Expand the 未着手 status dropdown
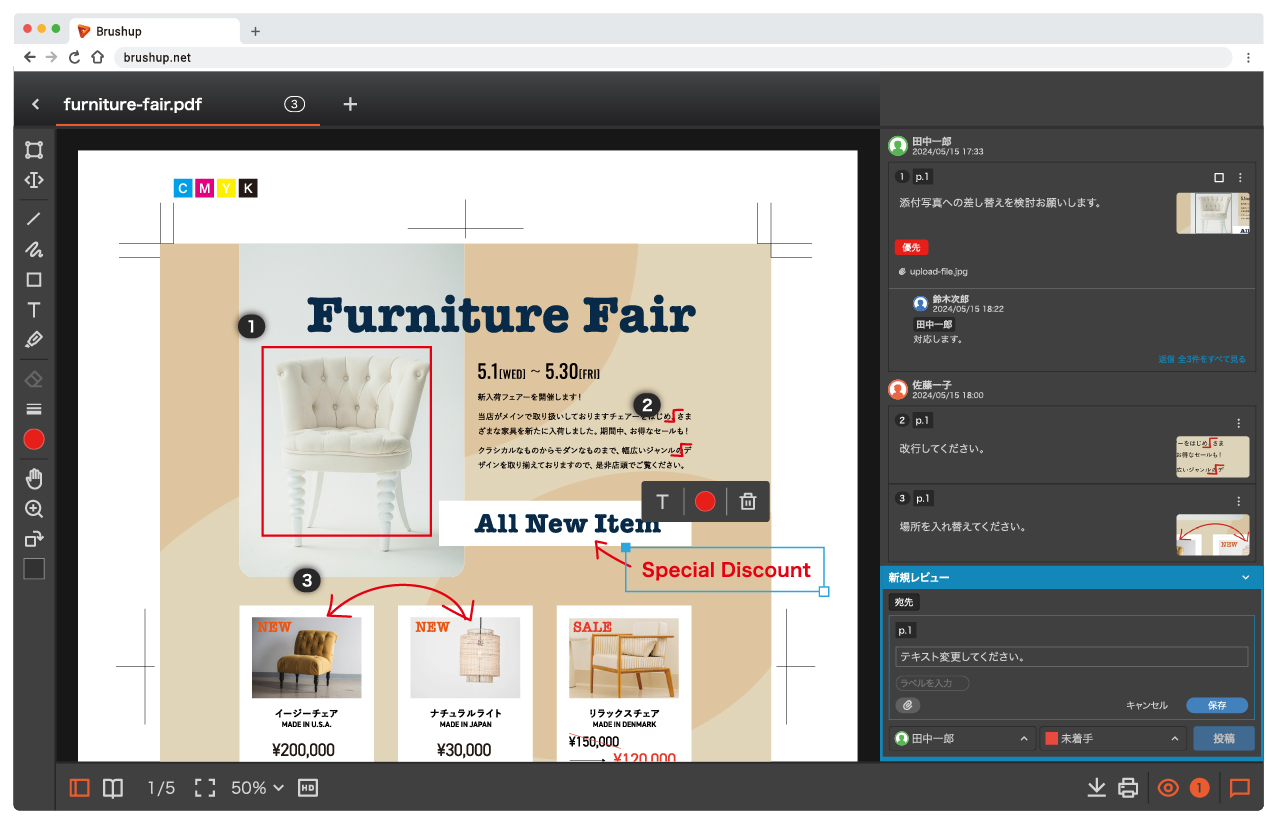Viewport: 1281px width, 822px height. (1112, 738)
